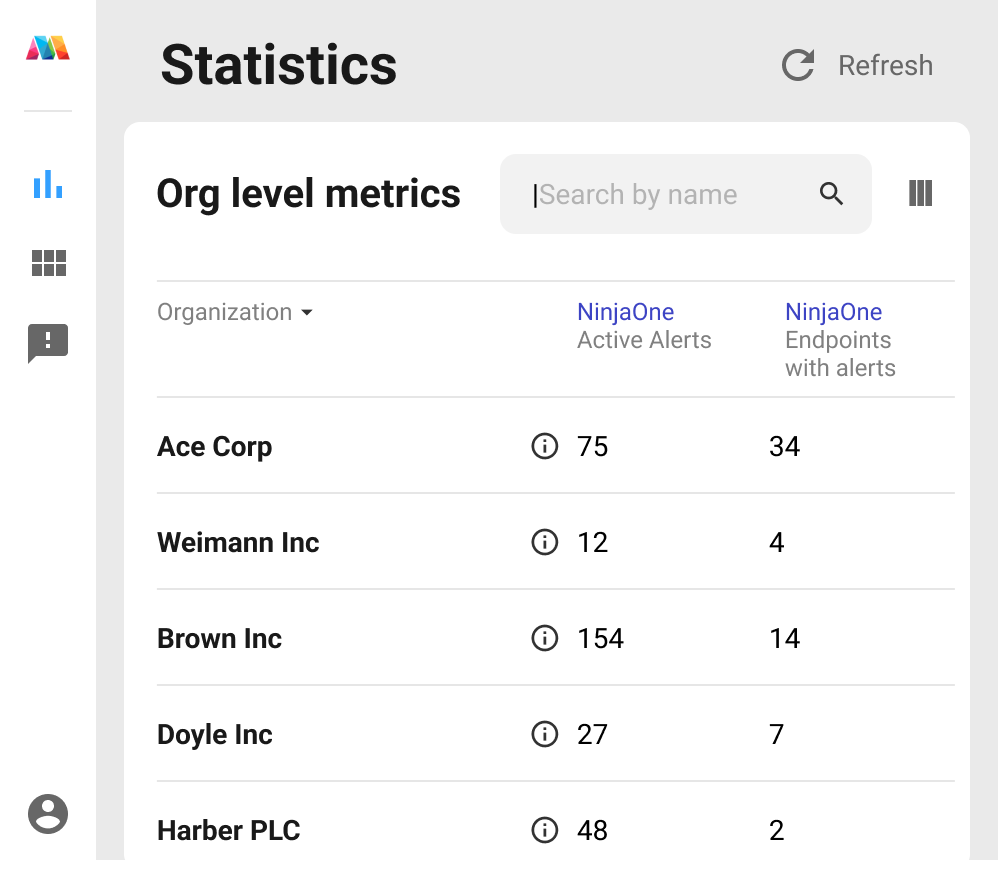Click the info icon for Ace Corp

[544, 446]
